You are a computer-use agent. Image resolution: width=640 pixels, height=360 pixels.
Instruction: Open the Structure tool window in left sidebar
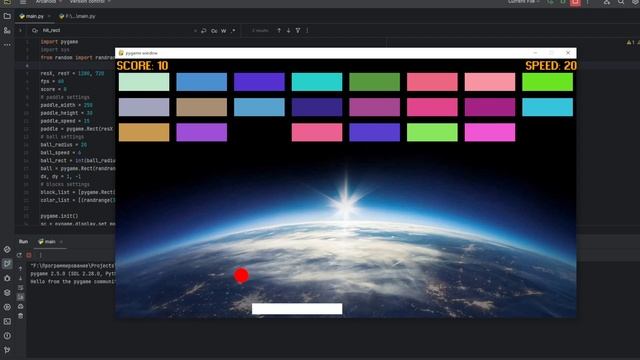7,30
